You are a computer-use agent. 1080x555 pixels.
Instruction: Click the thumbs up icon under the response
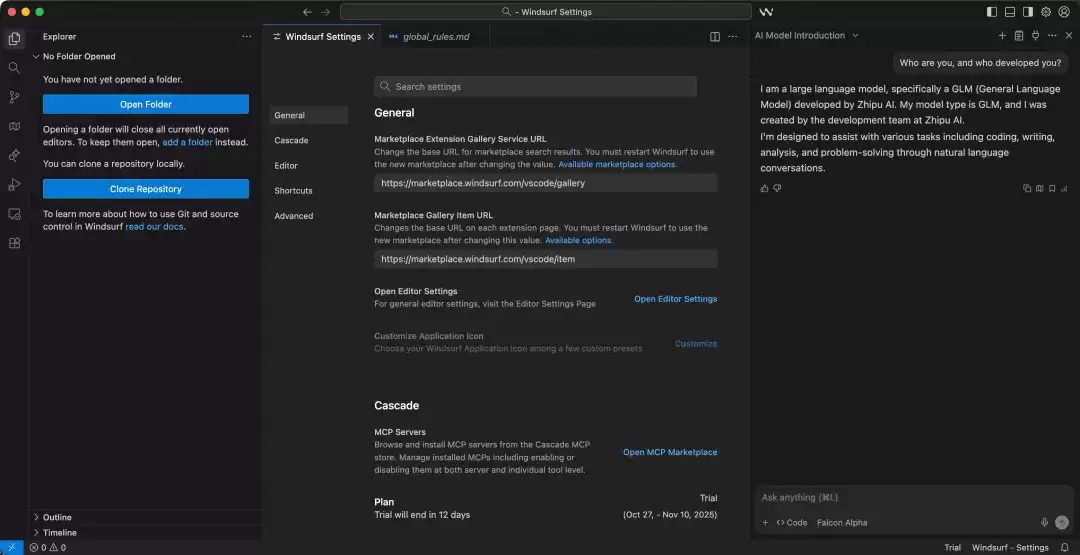(x=765, y=188)
